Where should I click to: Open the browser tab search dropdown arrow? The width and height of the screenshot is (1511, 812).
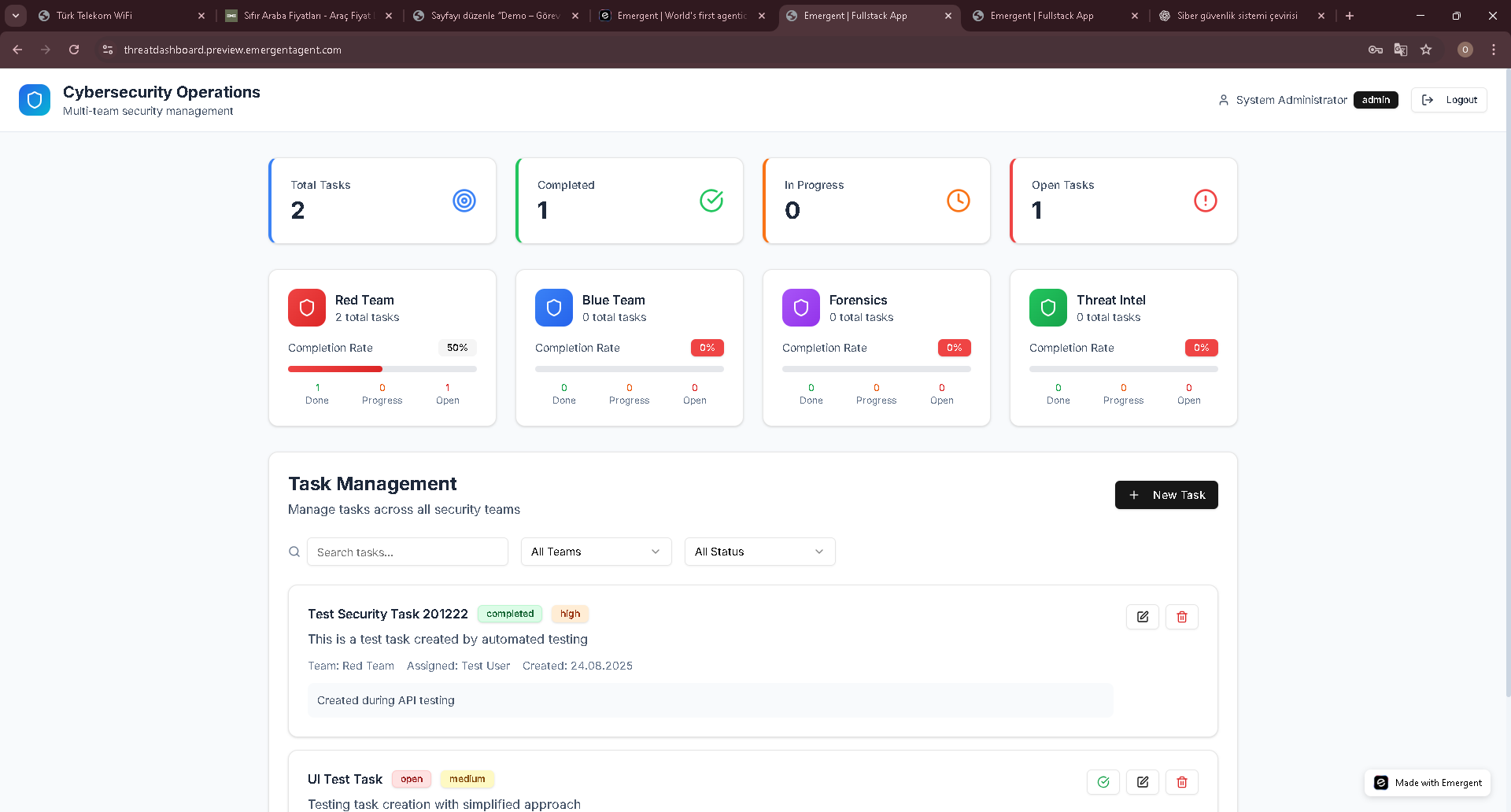pos(16,16)
